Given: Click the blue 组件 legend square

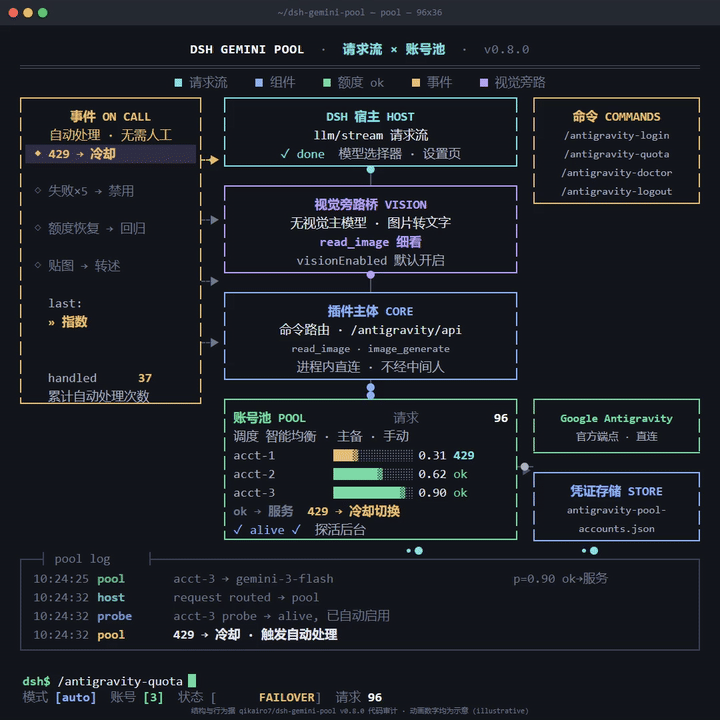Looking at the screenshot, I should pyautogui.click(x=259, y=83).
